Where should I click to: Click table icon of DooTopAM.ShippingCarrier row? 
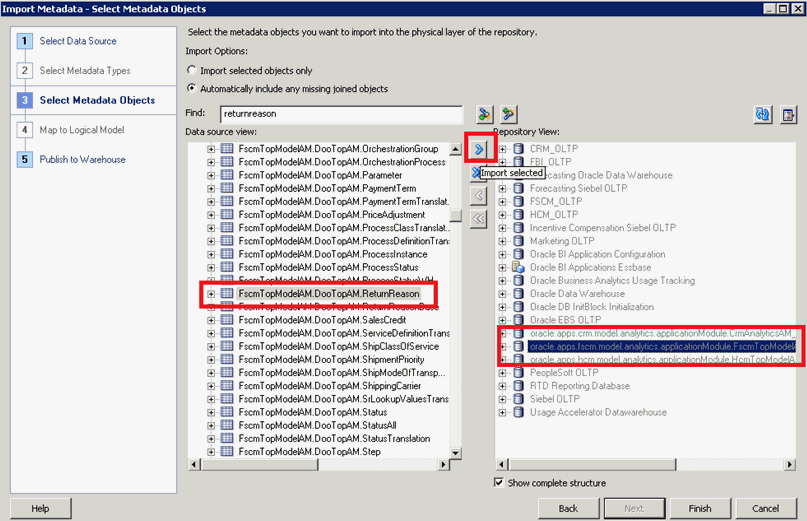(227, 386)
